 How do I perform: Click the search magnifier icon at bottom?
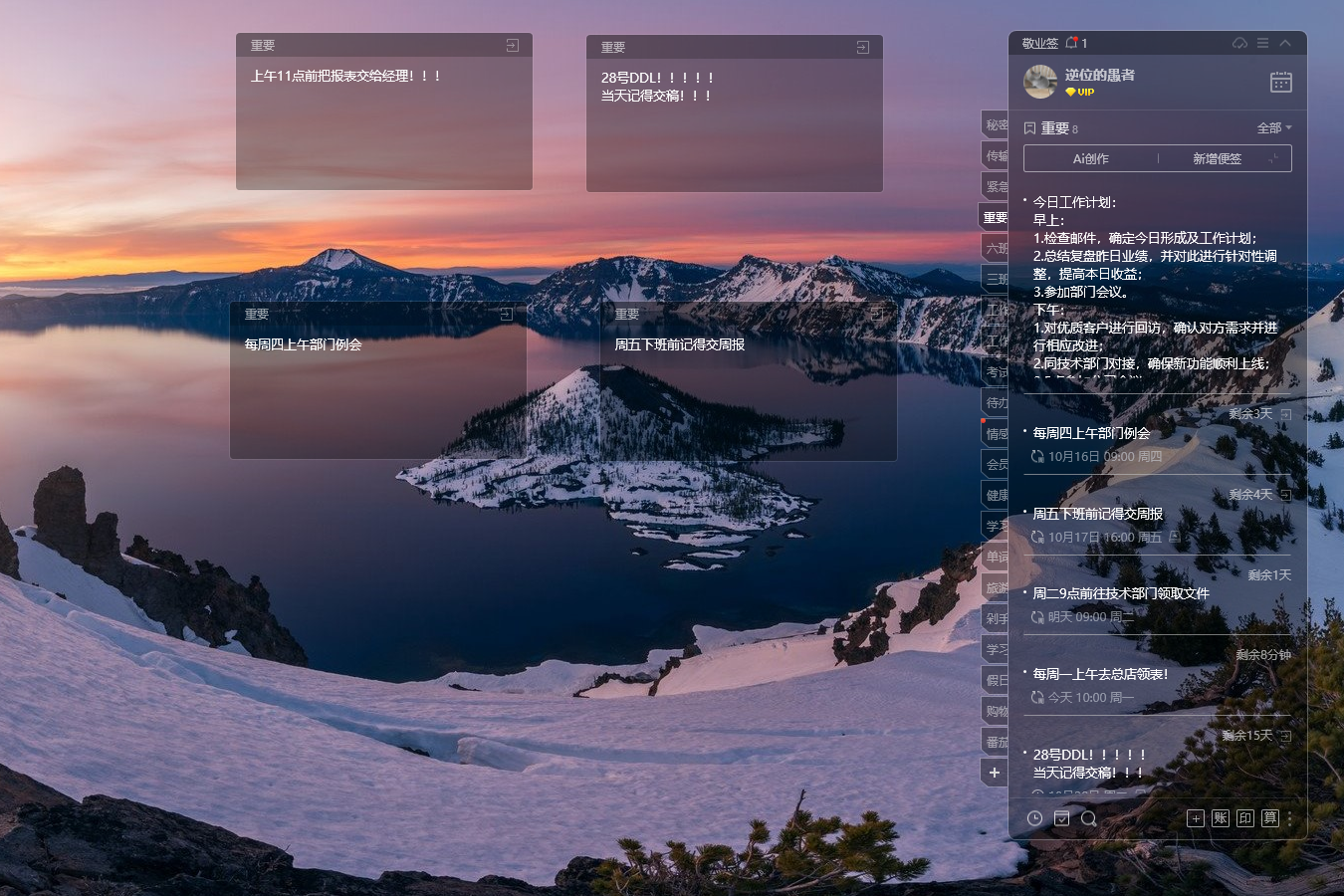[x=1089, y=818]
